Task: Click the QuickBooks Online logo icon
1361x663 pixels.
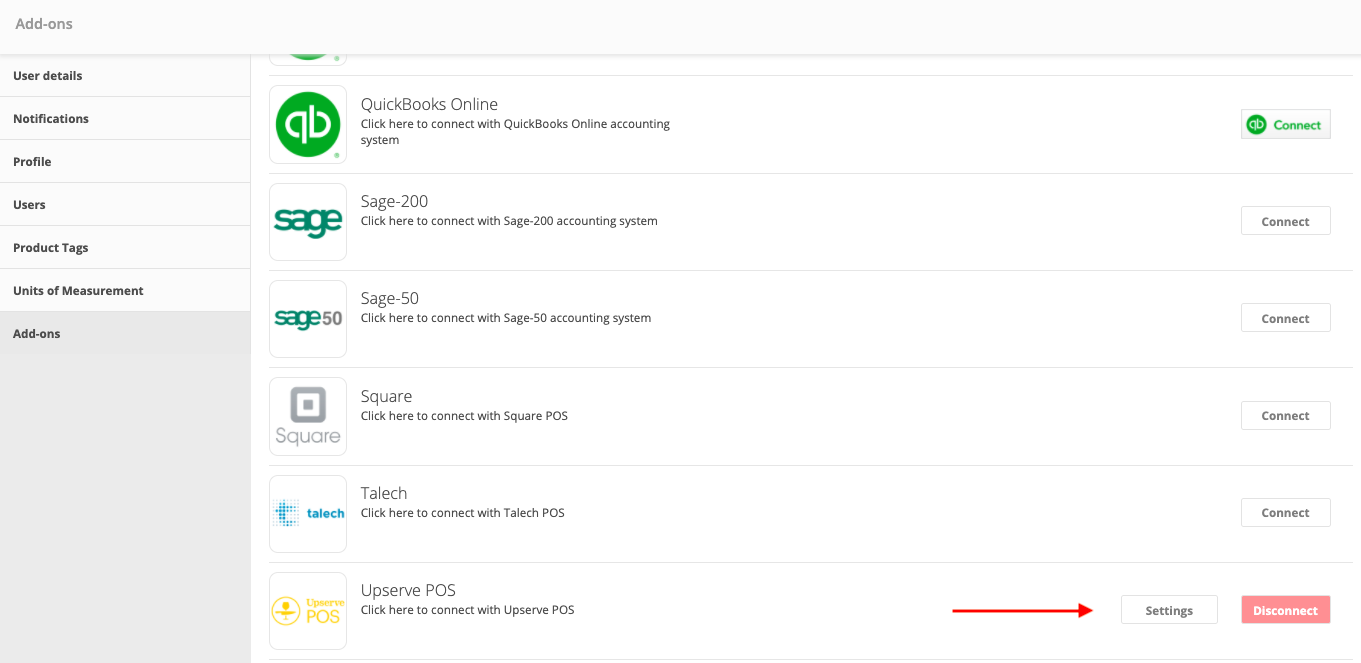Action: coord(307,124)
